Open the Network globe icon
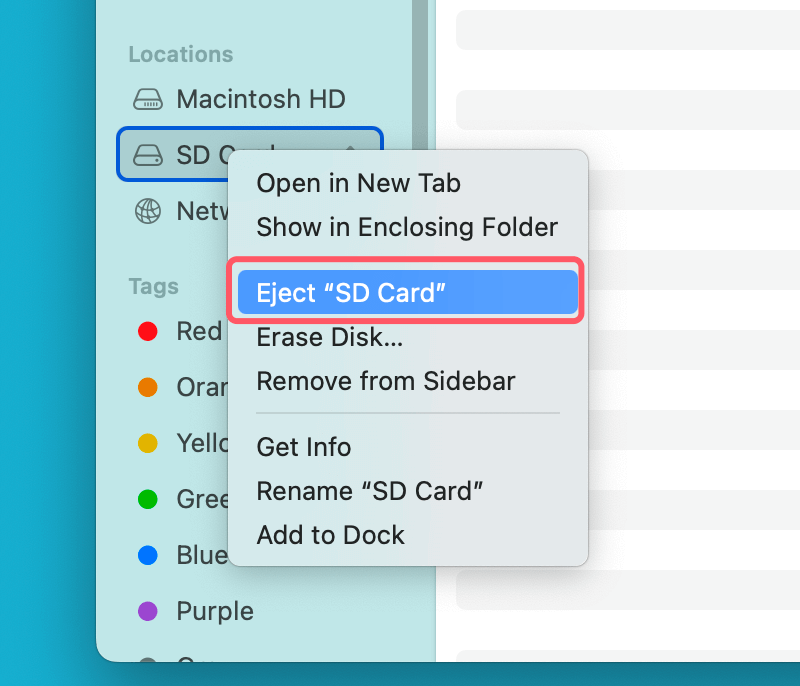This screenshot has height=686, width=800. 148,211
